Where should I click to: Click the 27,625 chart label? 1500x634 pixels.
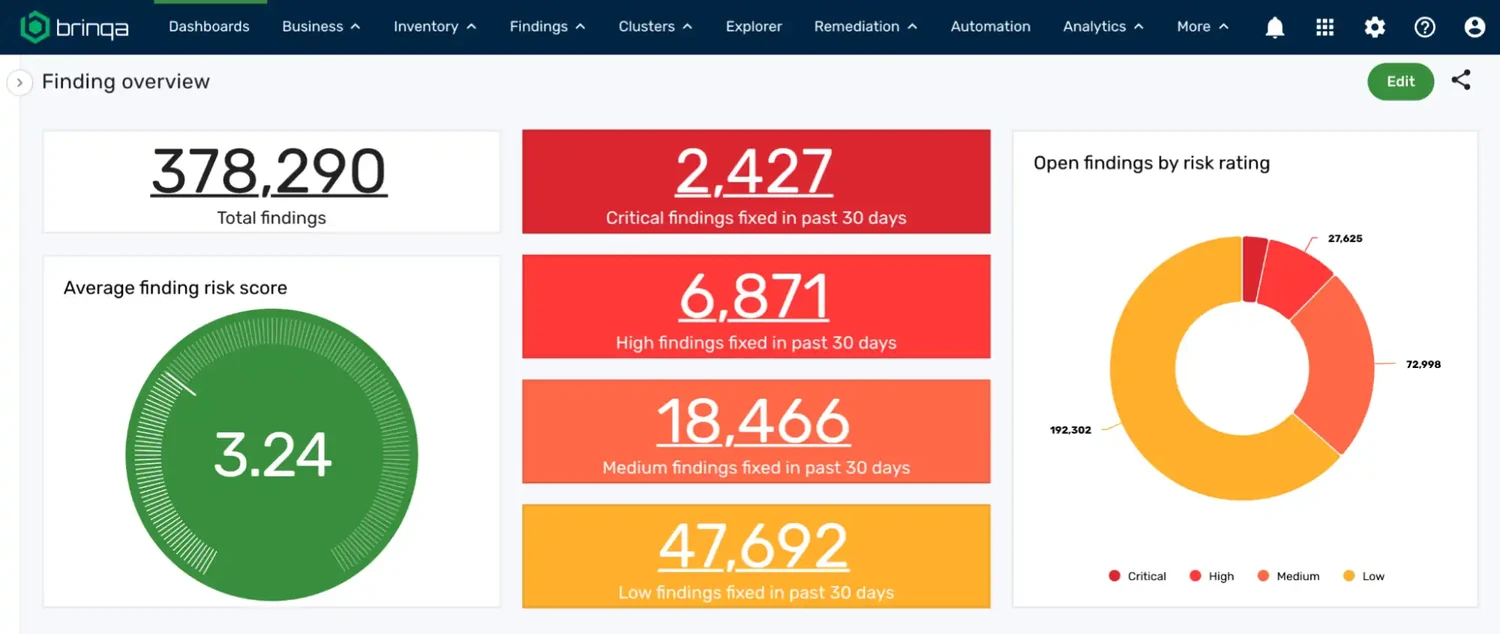point(1345,239)
